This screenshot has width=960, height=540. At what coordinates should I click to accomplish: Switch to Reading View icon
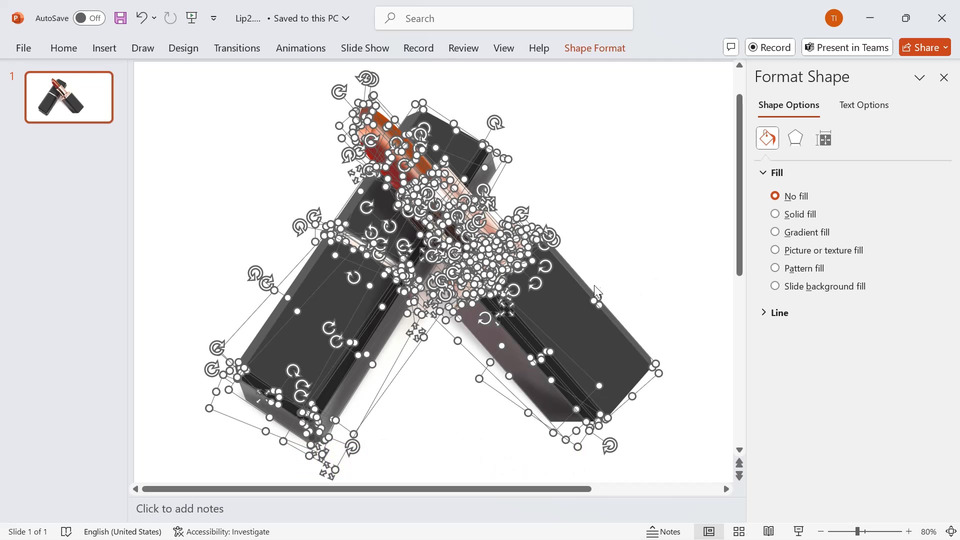768,531
